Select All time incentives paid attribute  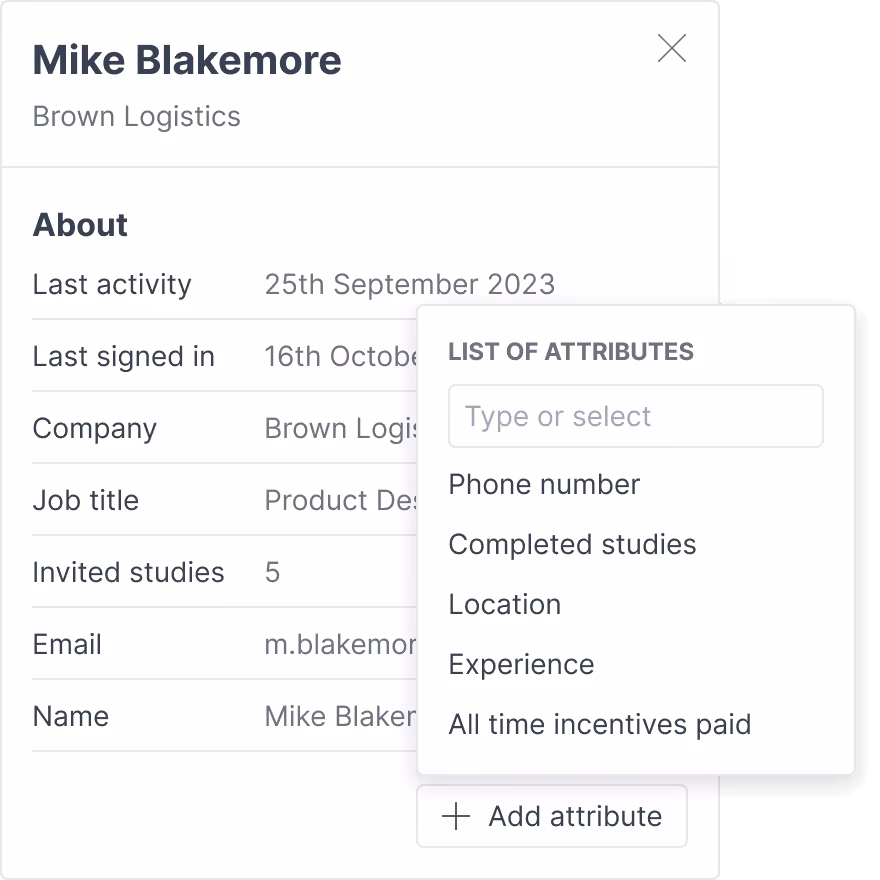pyautogui.click(x=600, y=724)
